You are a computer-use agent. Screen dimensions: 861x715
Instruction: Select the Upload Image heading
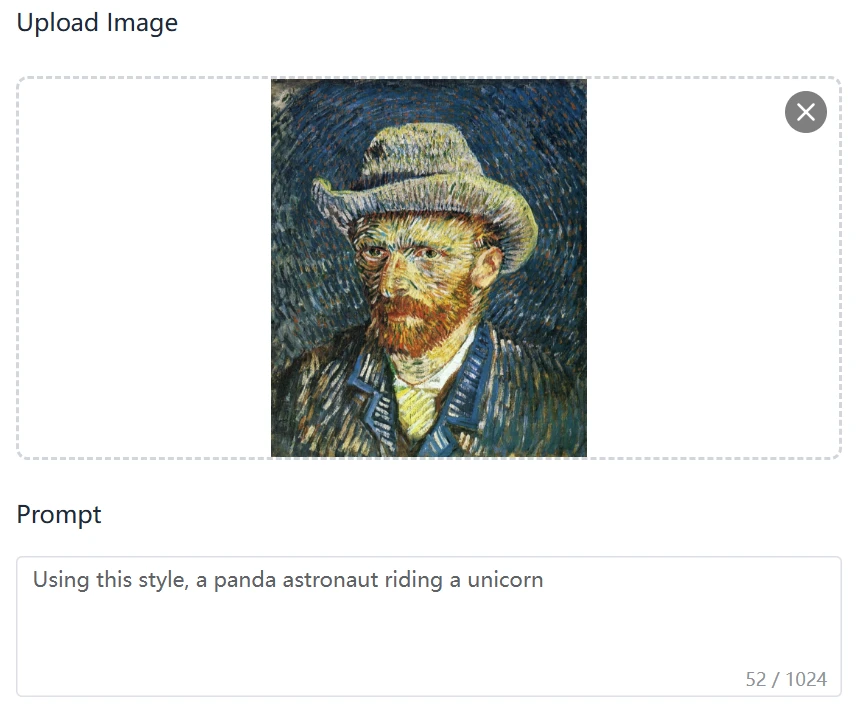click(x=96, y=22)
